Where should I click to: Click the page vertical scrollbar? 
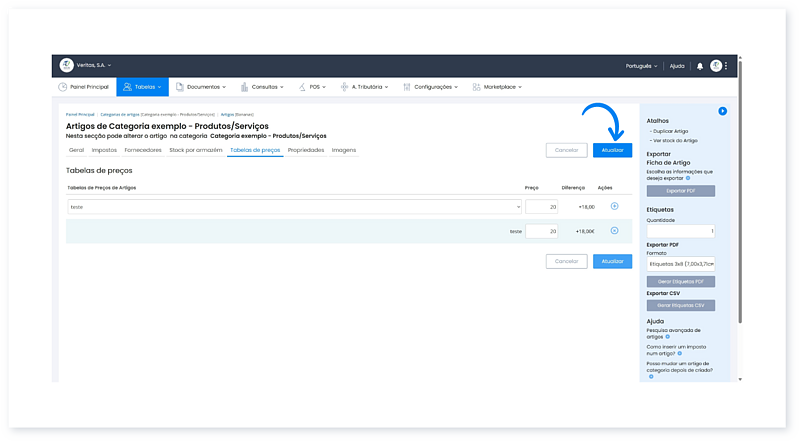pyautogui.click(x=740, y=193)
